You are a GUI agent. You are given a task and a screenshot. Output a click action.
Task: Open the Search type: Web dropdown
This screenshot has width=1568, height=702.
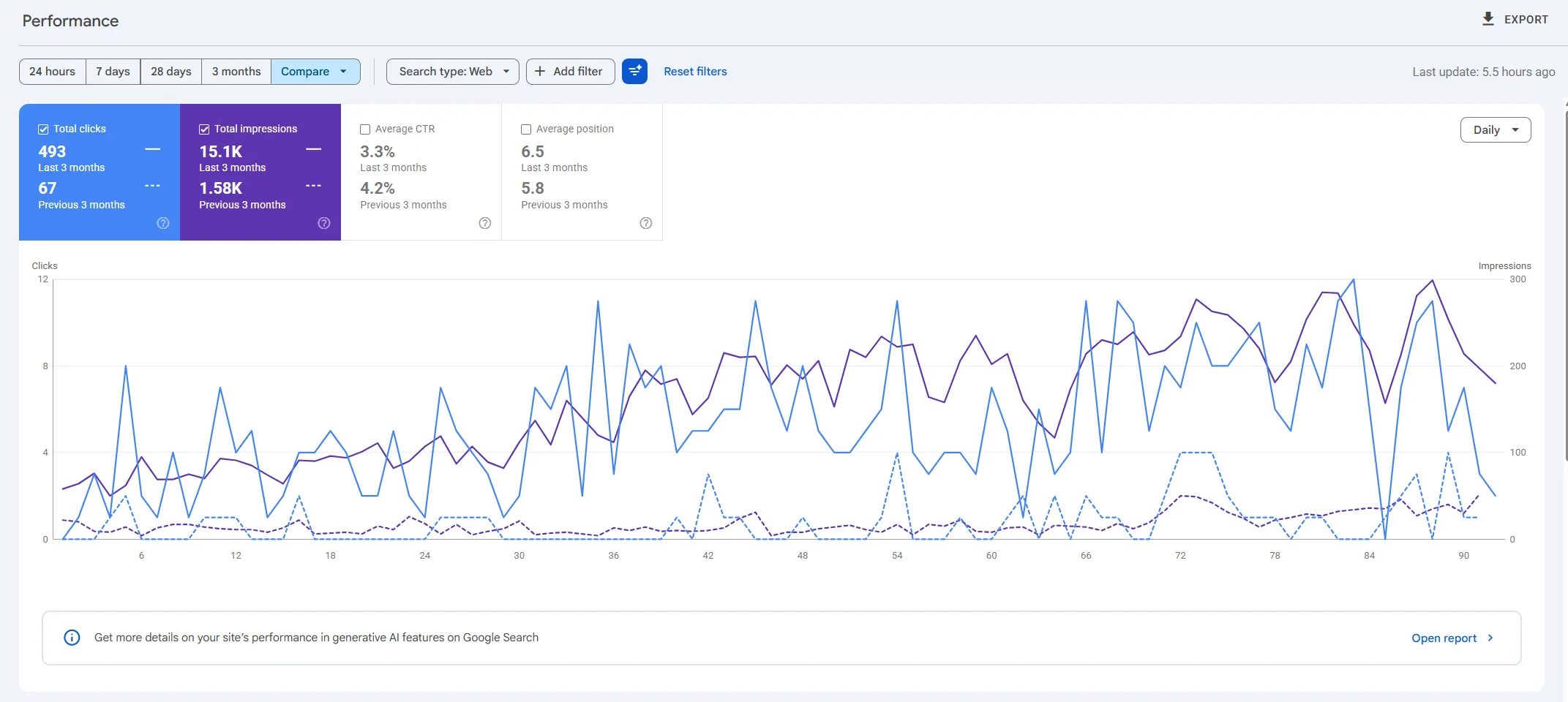coord(452,71)
